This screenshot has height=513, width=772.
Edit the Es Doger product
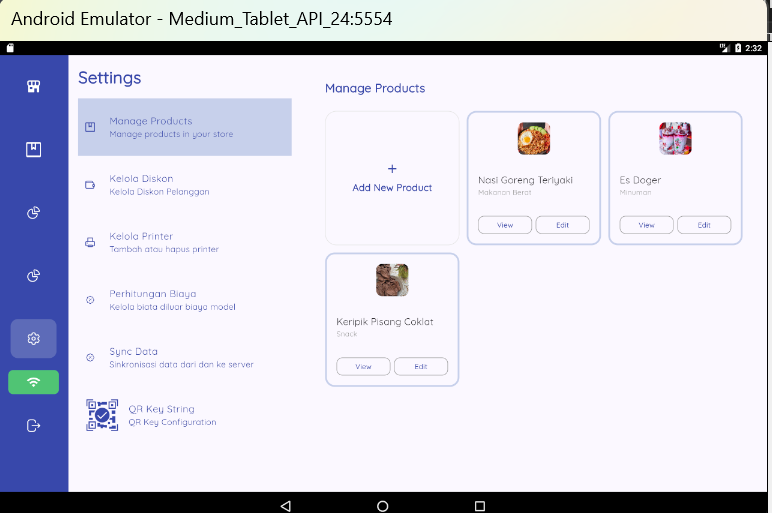click(x=704, y=225)
